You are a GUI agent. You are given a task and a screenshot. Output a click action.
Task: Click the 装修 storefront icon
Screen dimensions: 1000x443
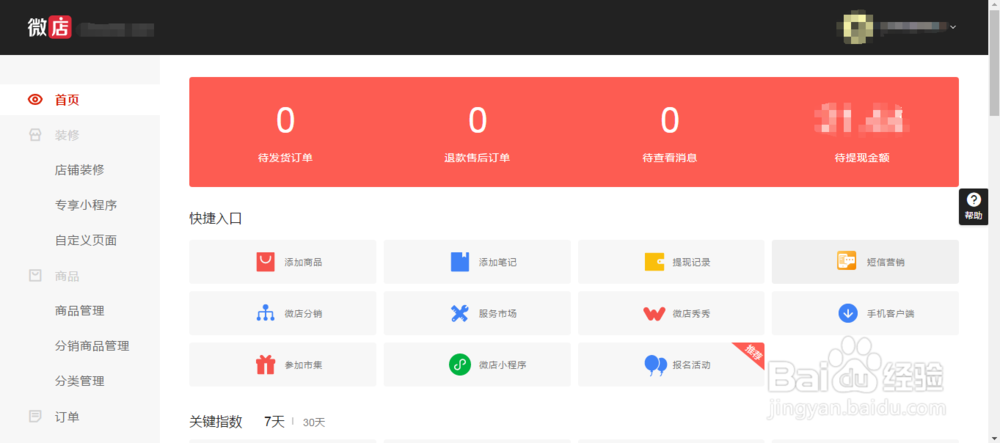coord(36,135)
